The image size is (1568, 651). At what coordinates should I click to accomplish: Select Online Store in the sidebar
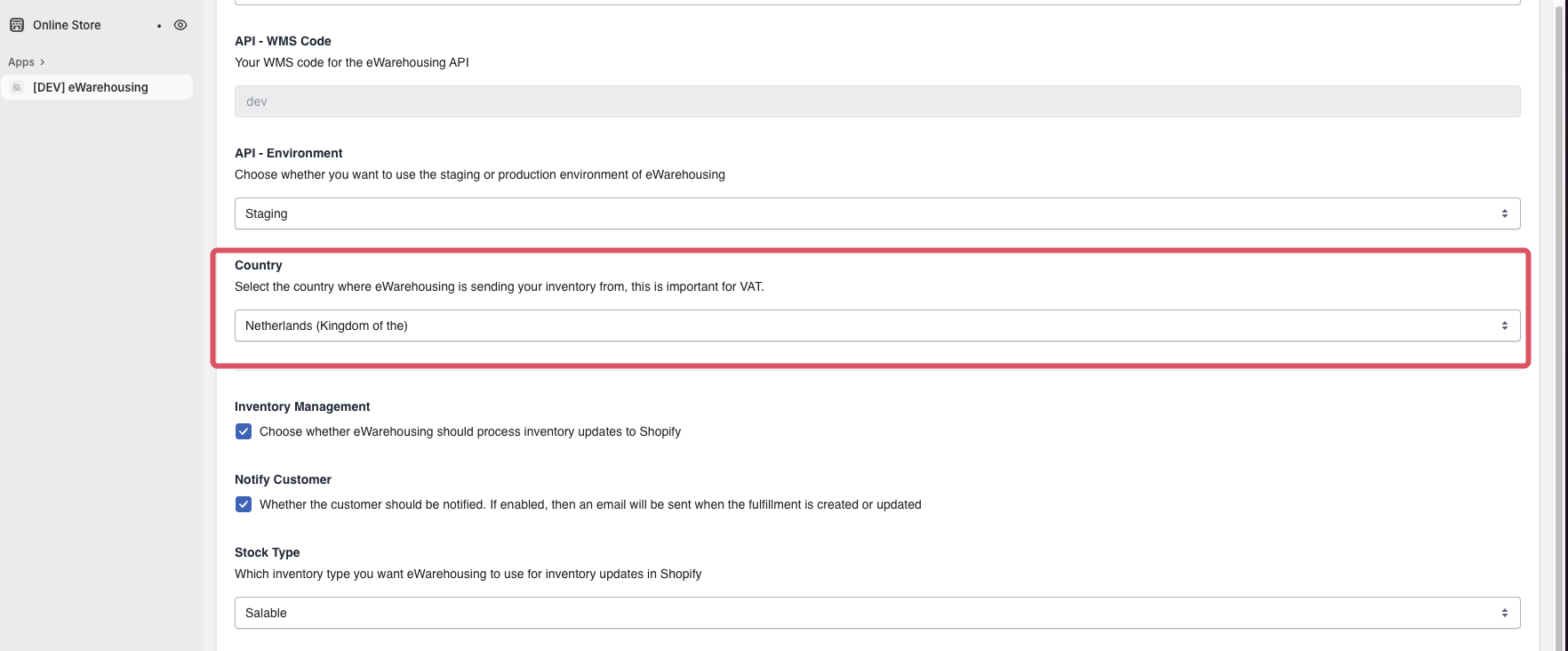(67, 25)
